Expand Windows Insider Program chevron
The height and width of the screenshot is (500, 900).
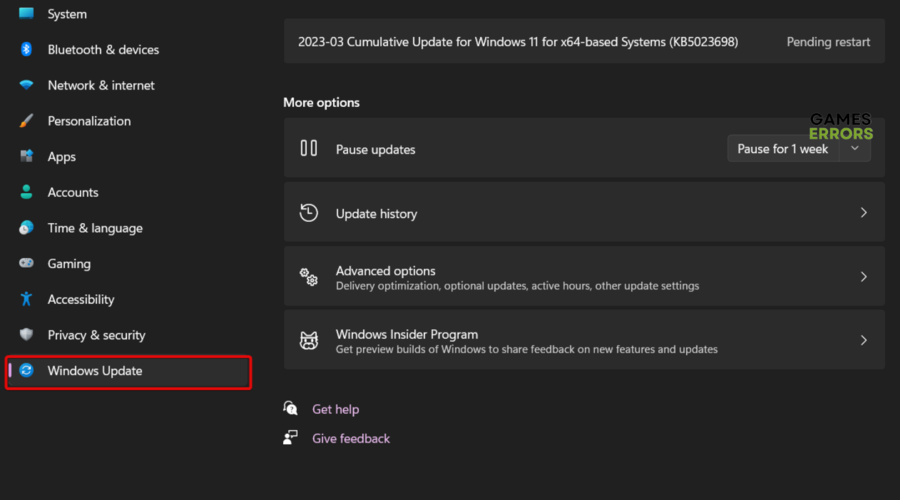pos(864,341)
